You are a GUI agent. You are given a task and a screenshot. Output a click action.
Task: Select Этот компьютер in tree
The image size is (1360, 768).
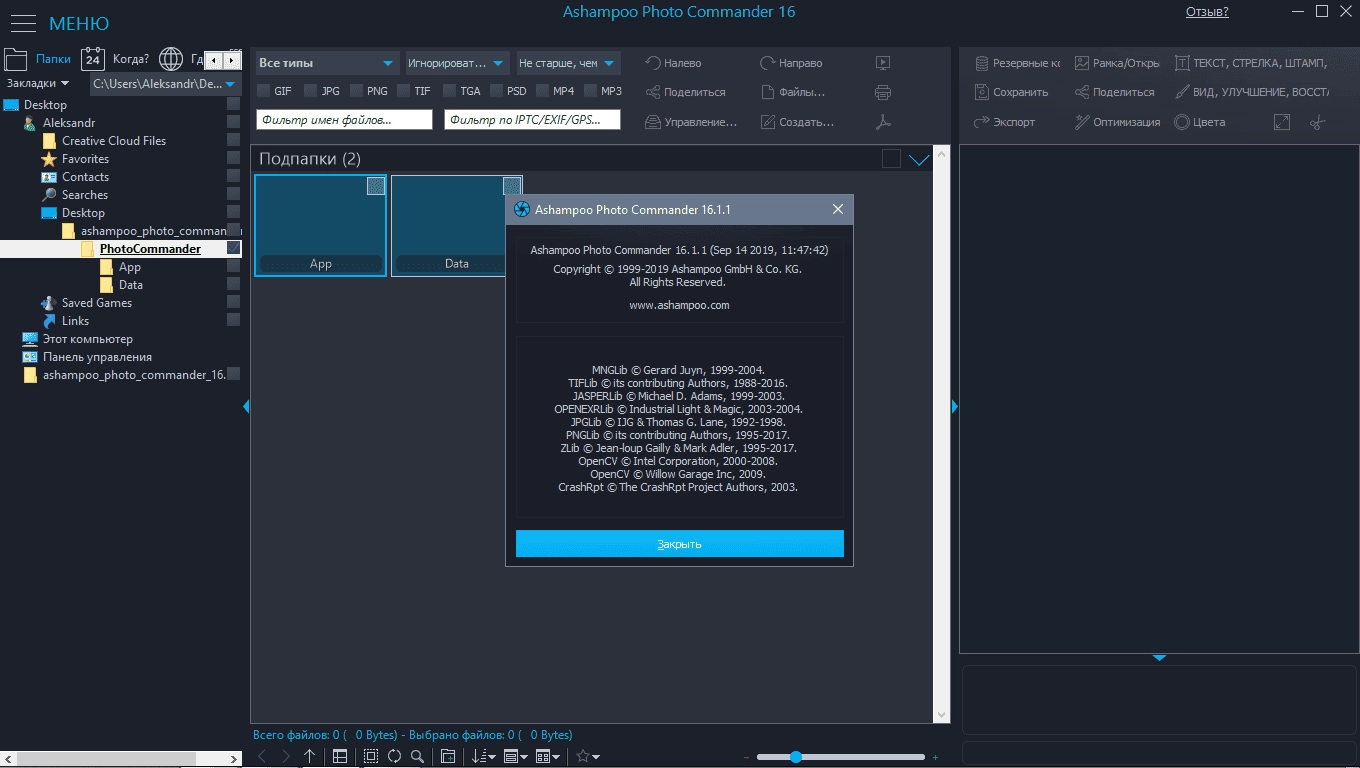click(x=87, y=339)
